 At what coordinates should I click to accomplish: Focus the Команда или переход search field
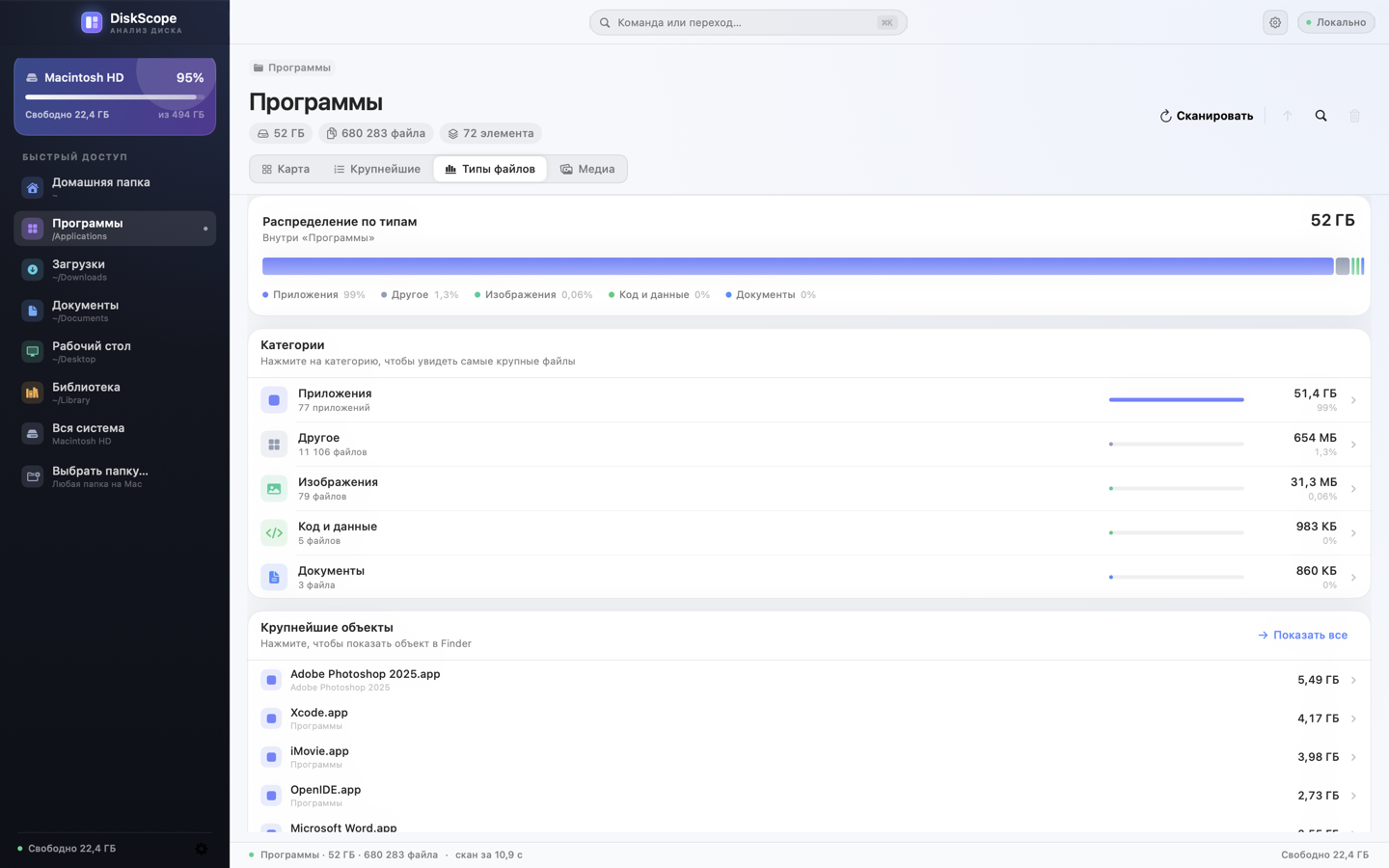(x=749, y=22)
